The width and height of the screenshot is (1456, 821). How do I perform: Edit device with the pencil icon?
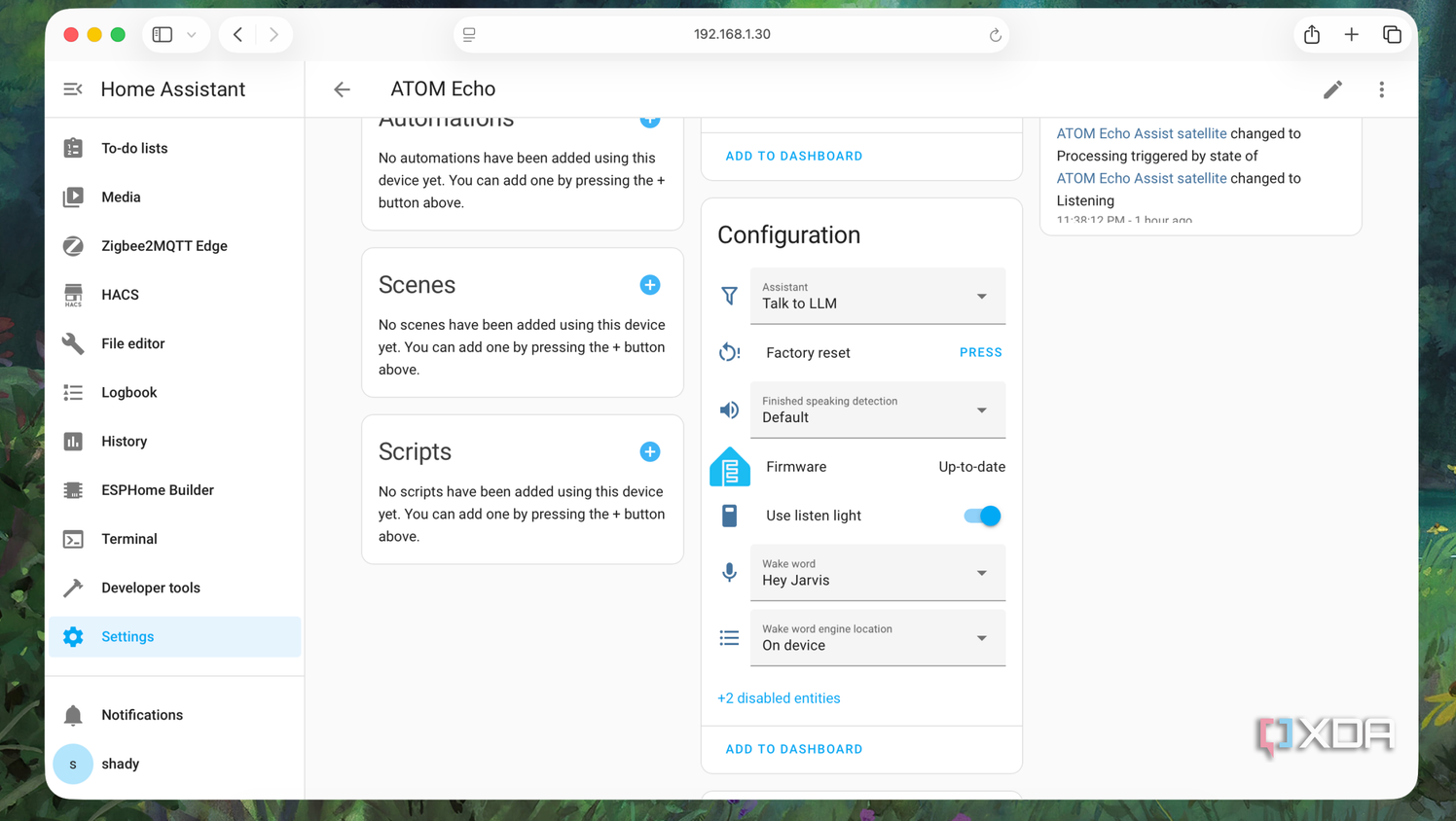(x=1332, y=89)
